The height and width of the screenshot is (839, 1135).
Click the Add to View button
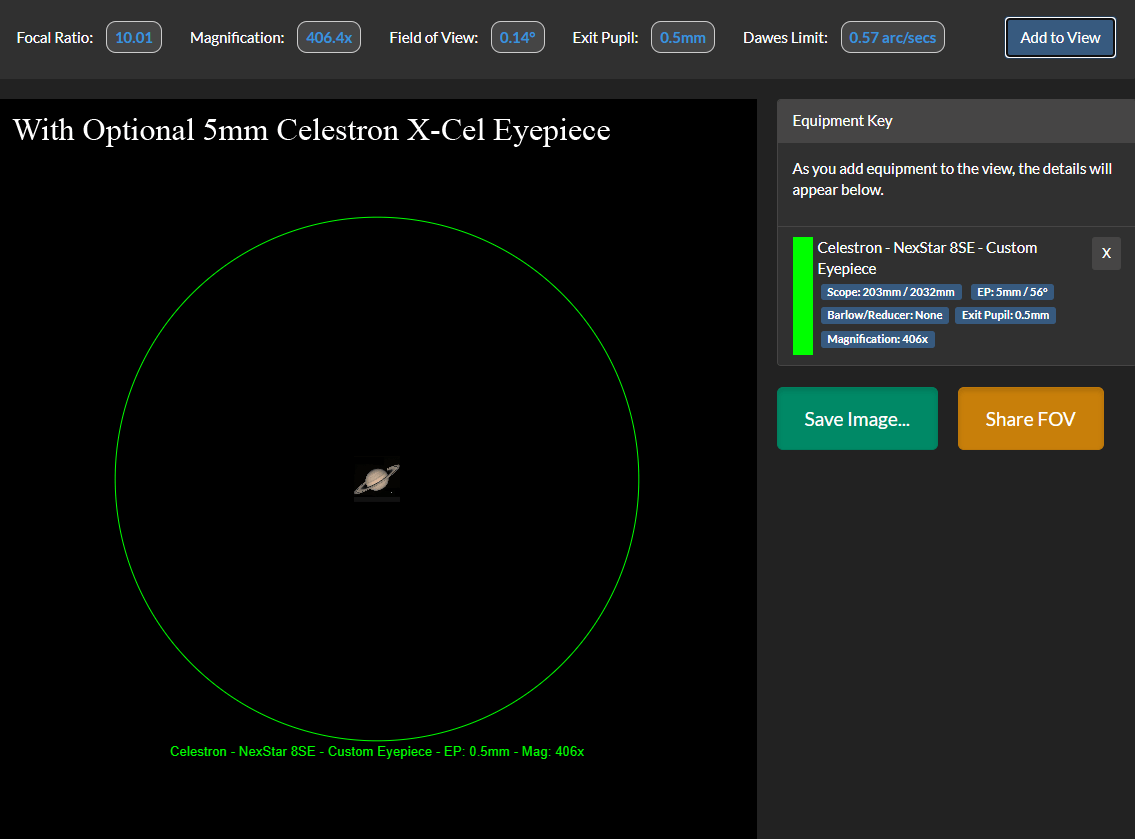click(1060, 37)
